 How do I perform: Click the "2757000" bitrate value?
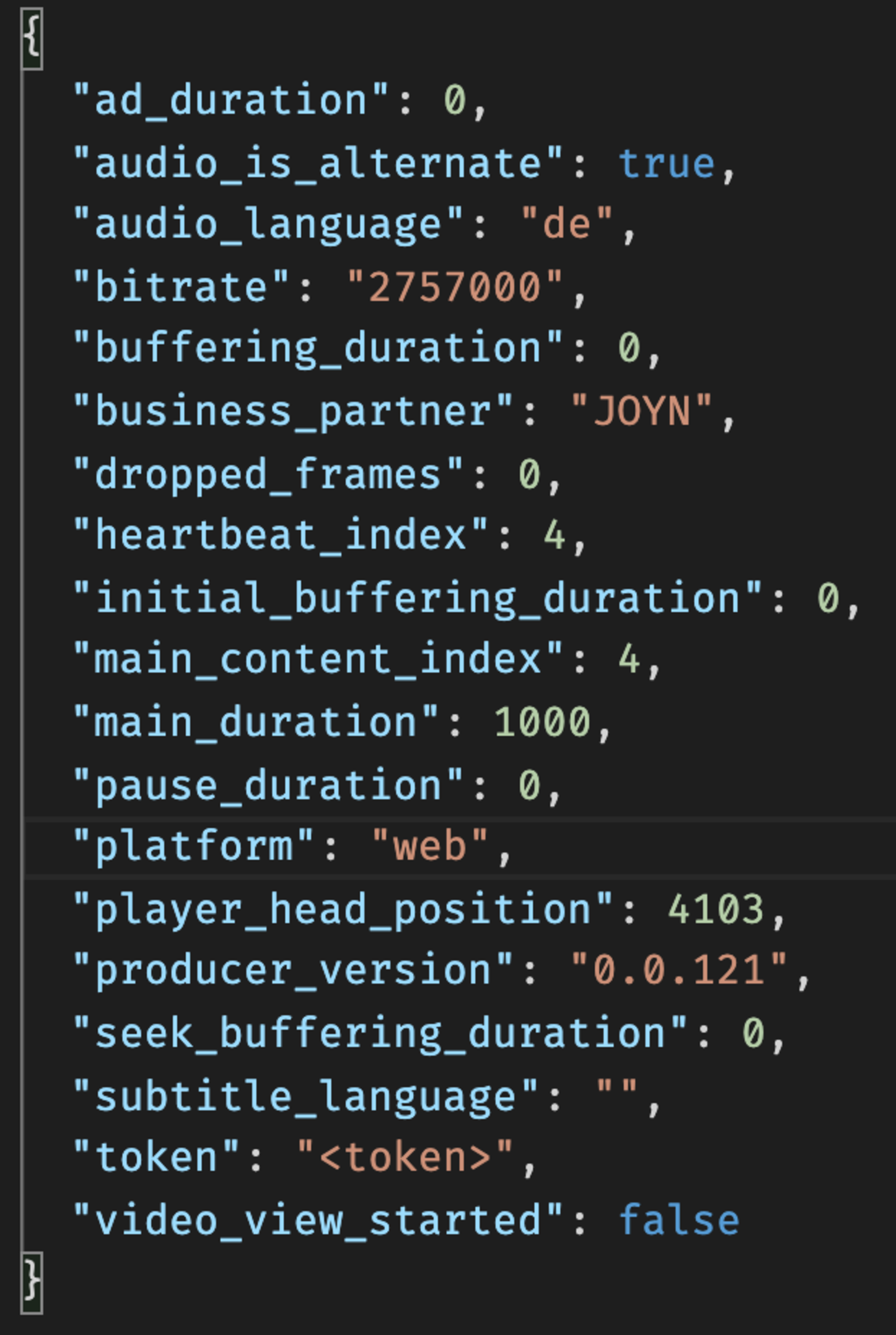[x=455, y=287]
